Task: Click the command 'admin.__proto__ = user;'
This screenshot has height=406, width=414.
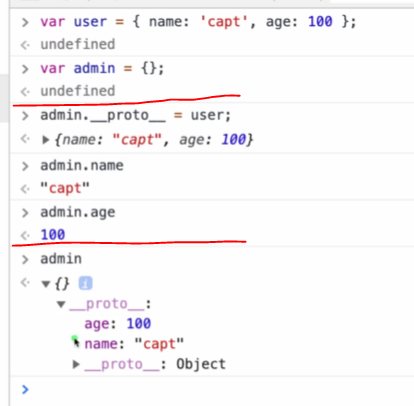Action: coord(136,116)
